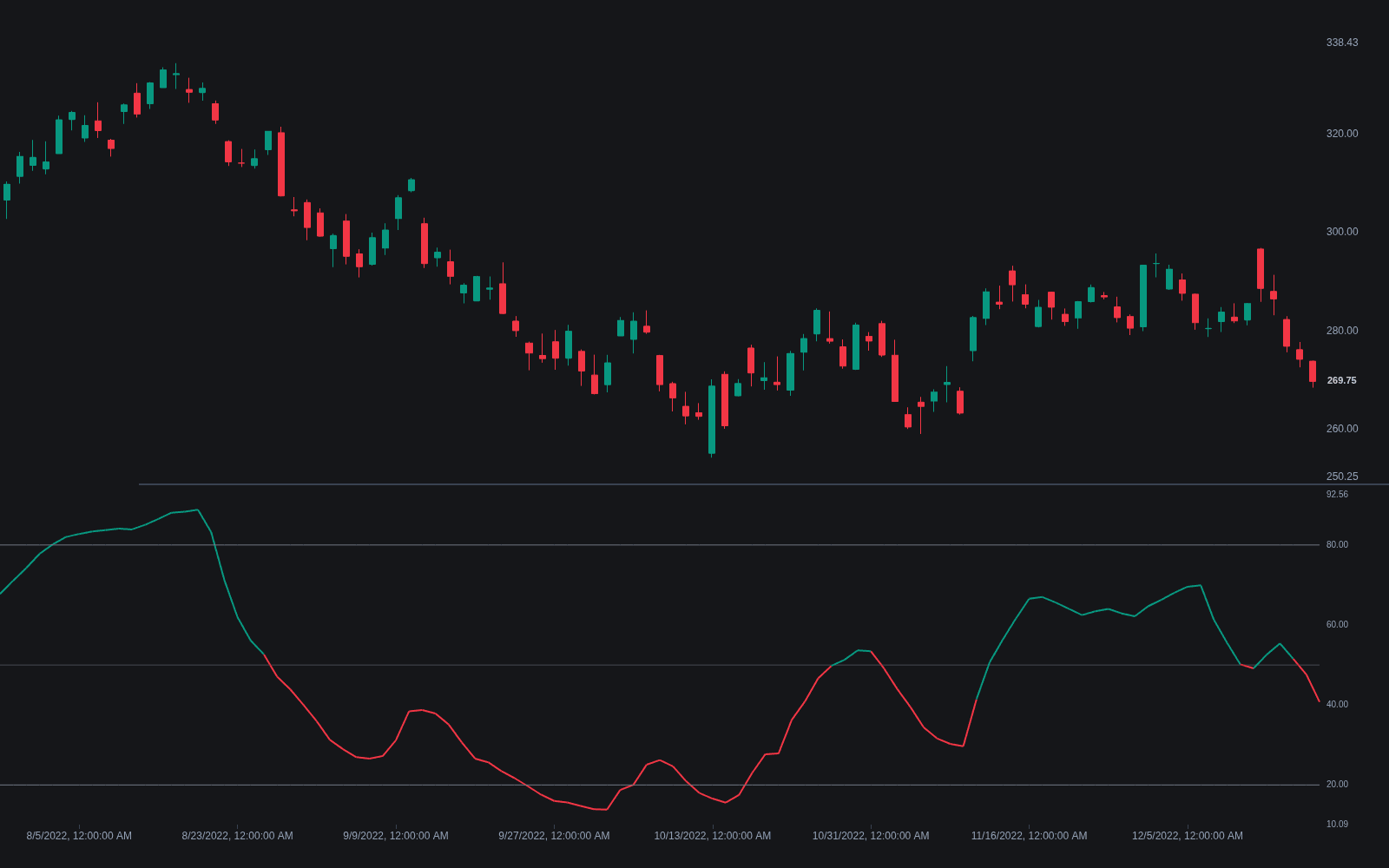Click the 92.56 indicator axis label
The image size is (1389, 868).
[x=1337, y=495]
